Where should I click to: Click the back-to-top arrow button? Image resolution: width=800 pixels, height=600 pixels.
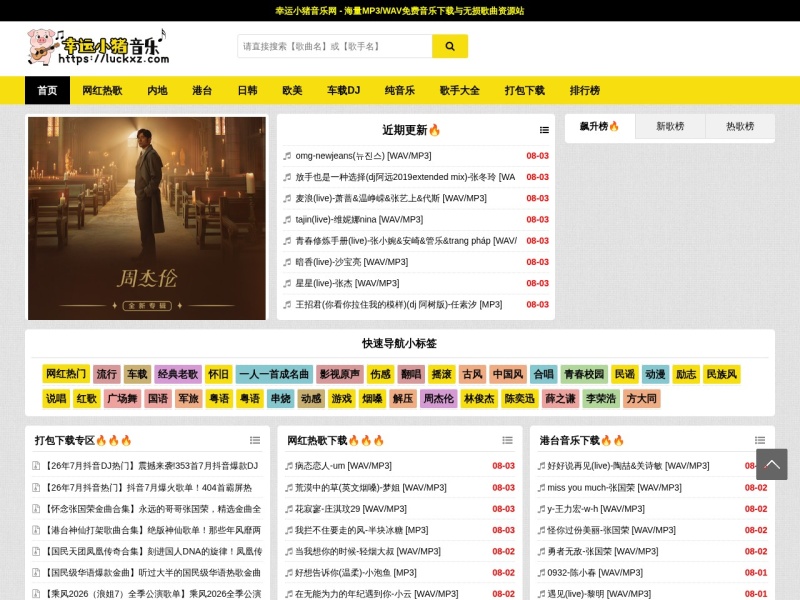pos(771,464)
